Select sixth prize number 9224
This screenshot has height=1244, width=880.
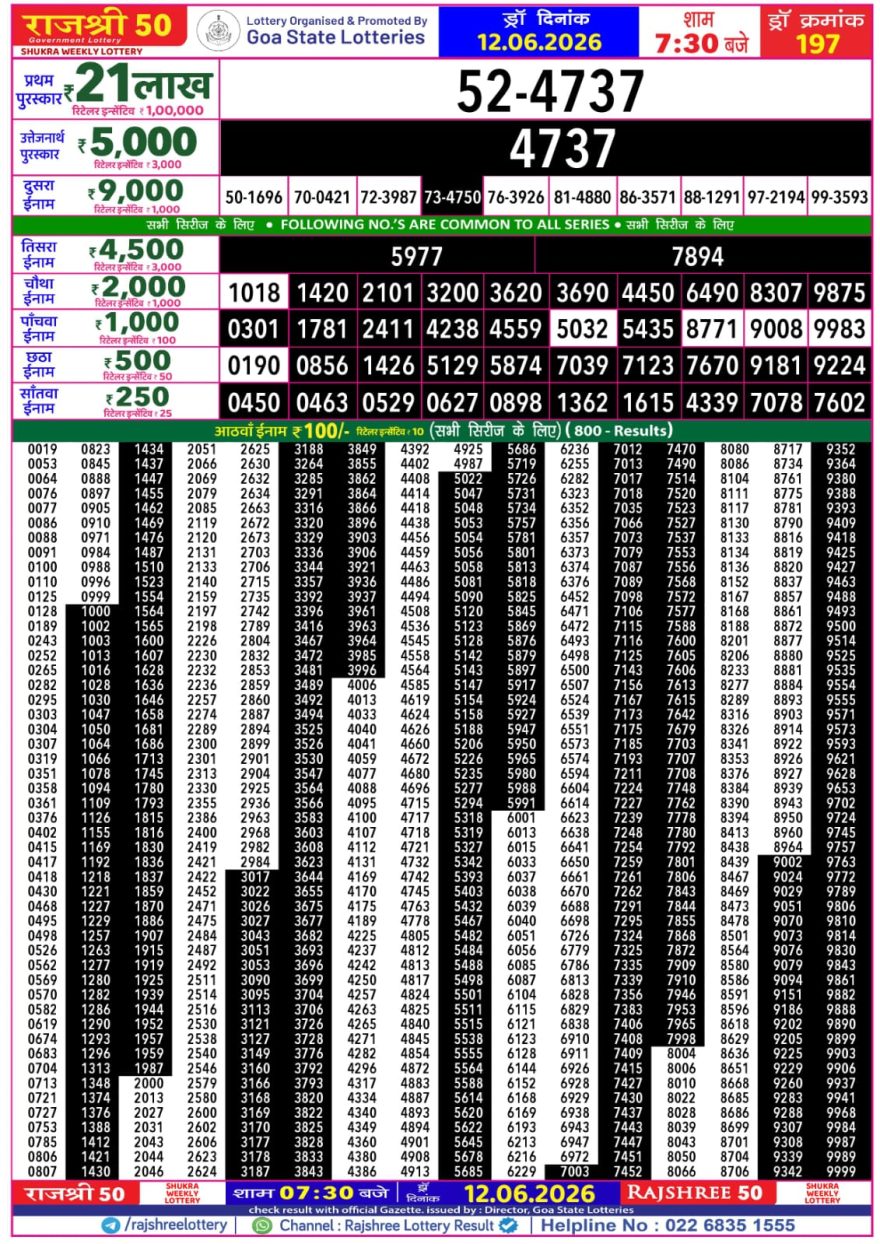(x=839, y=366)
